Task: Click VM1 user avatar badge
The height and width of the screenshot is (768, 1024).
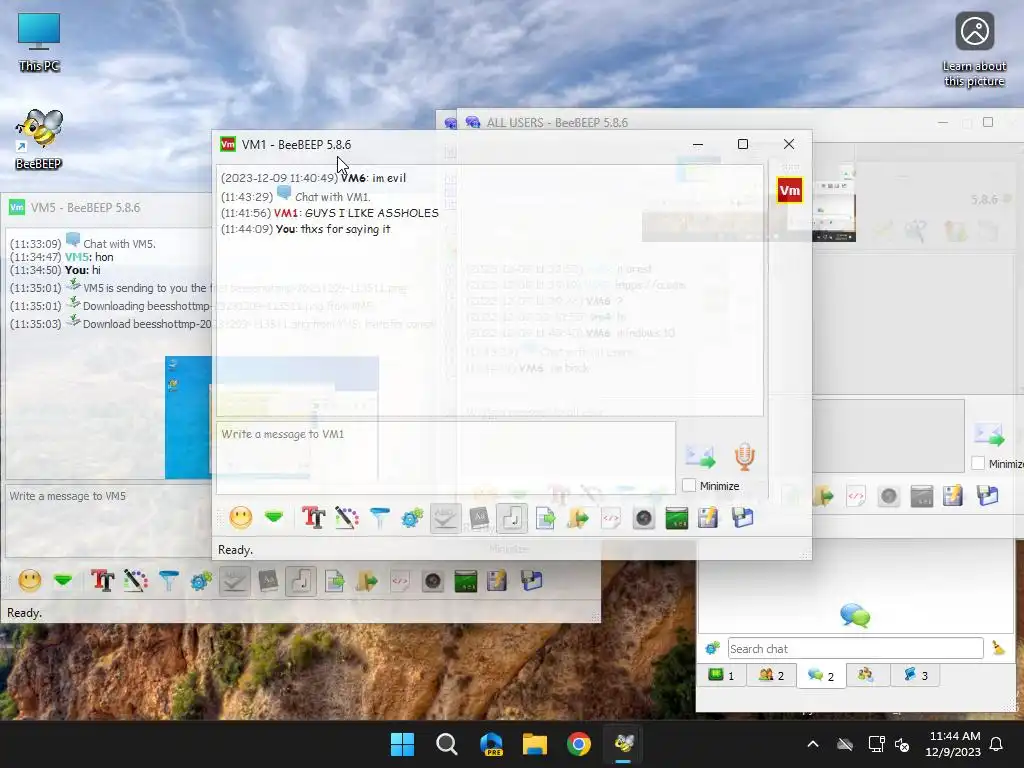Action: coord(790,191)
